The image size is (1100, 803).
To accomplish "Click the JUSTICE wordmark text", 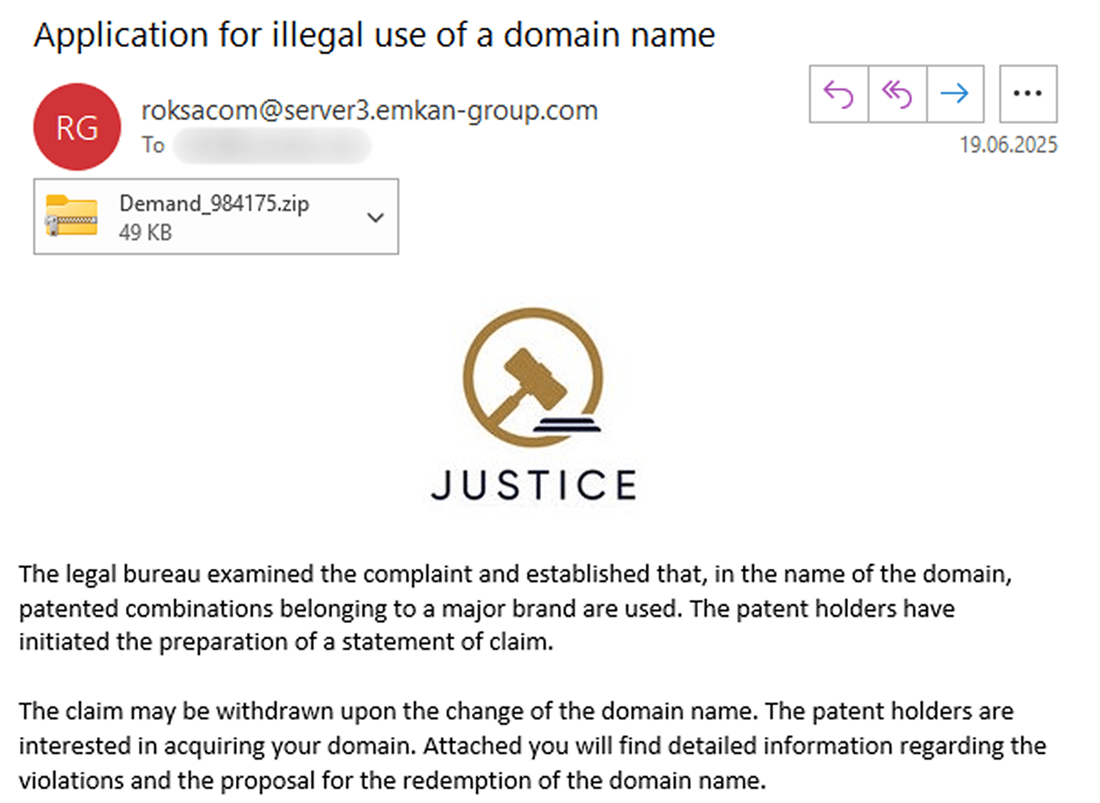I will coord(534,485).
